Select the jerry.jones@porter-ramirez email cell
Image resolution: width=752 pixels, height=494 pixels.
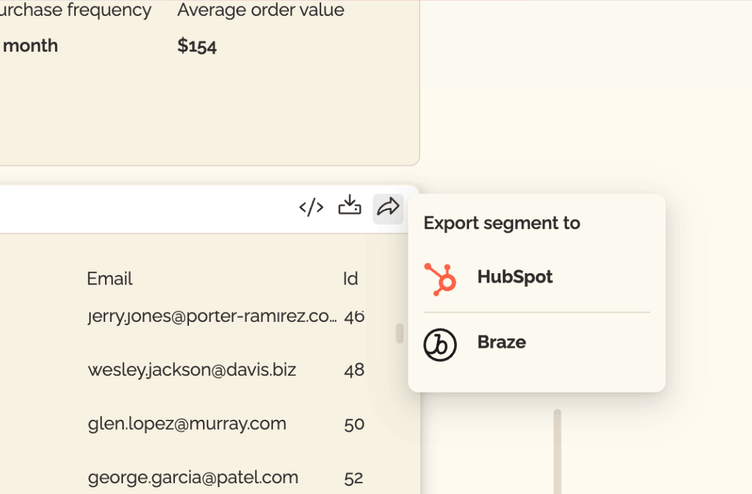[212, 317]
